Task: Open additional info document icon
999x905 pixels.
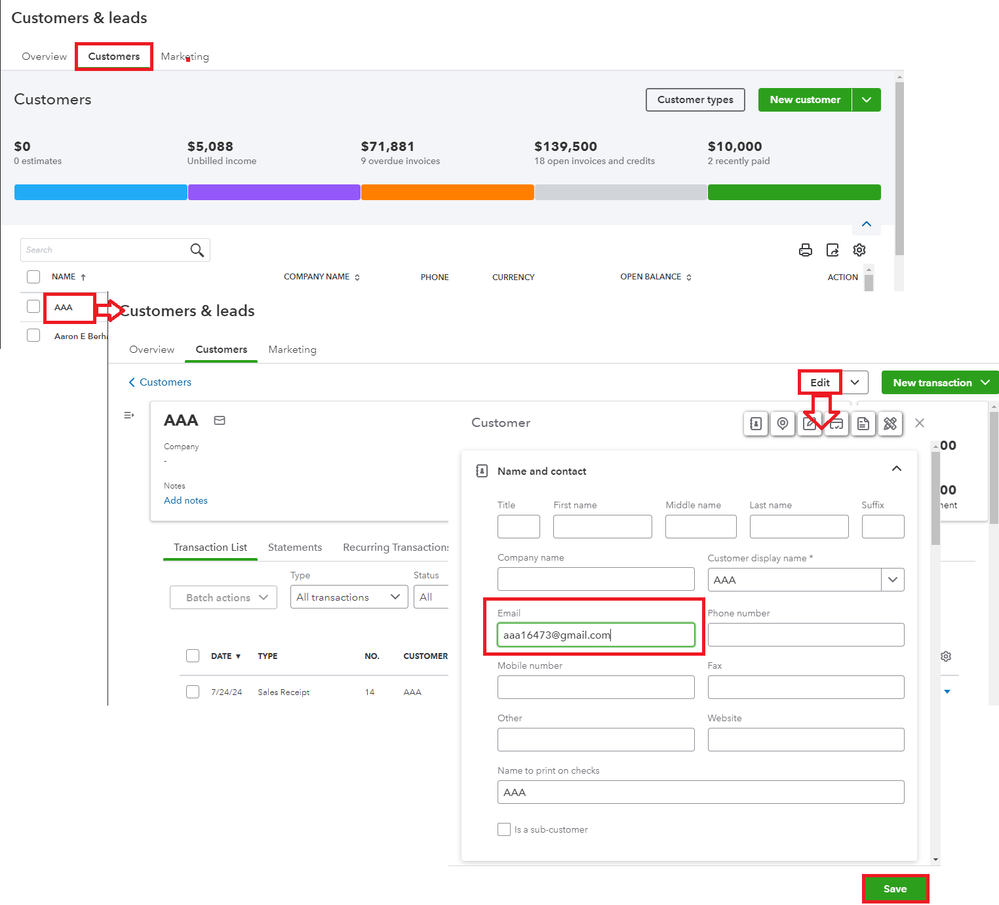Action: [x=863, y=424]
